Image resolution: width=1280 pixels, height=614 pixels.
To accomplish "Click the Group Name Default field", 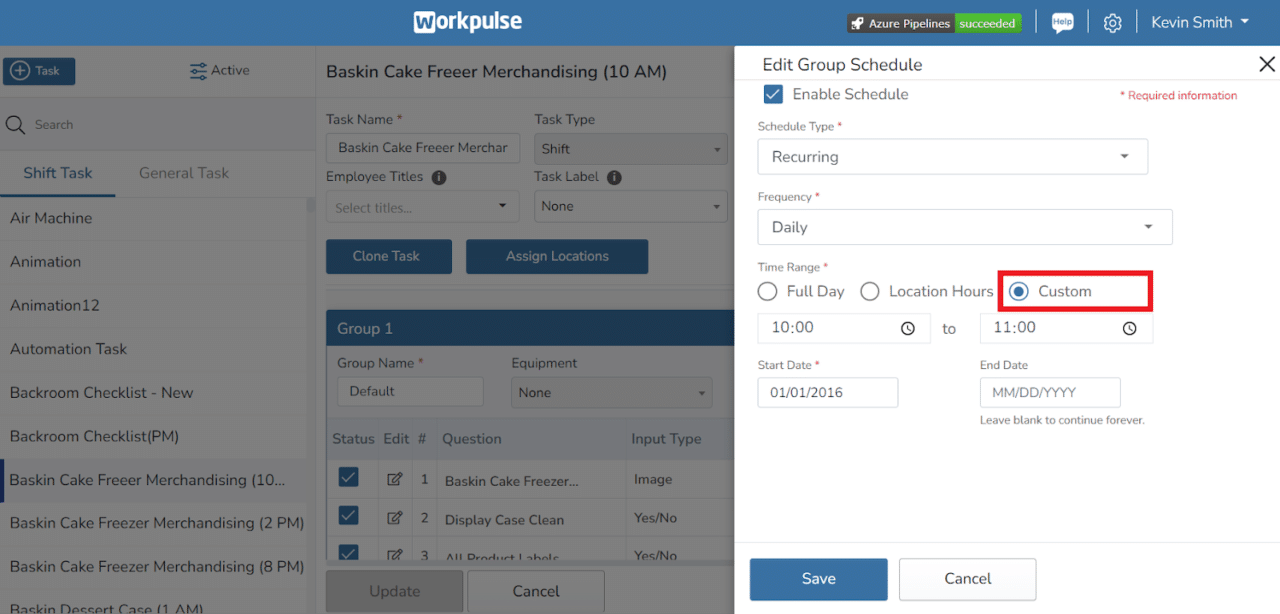I will (410, 392).
